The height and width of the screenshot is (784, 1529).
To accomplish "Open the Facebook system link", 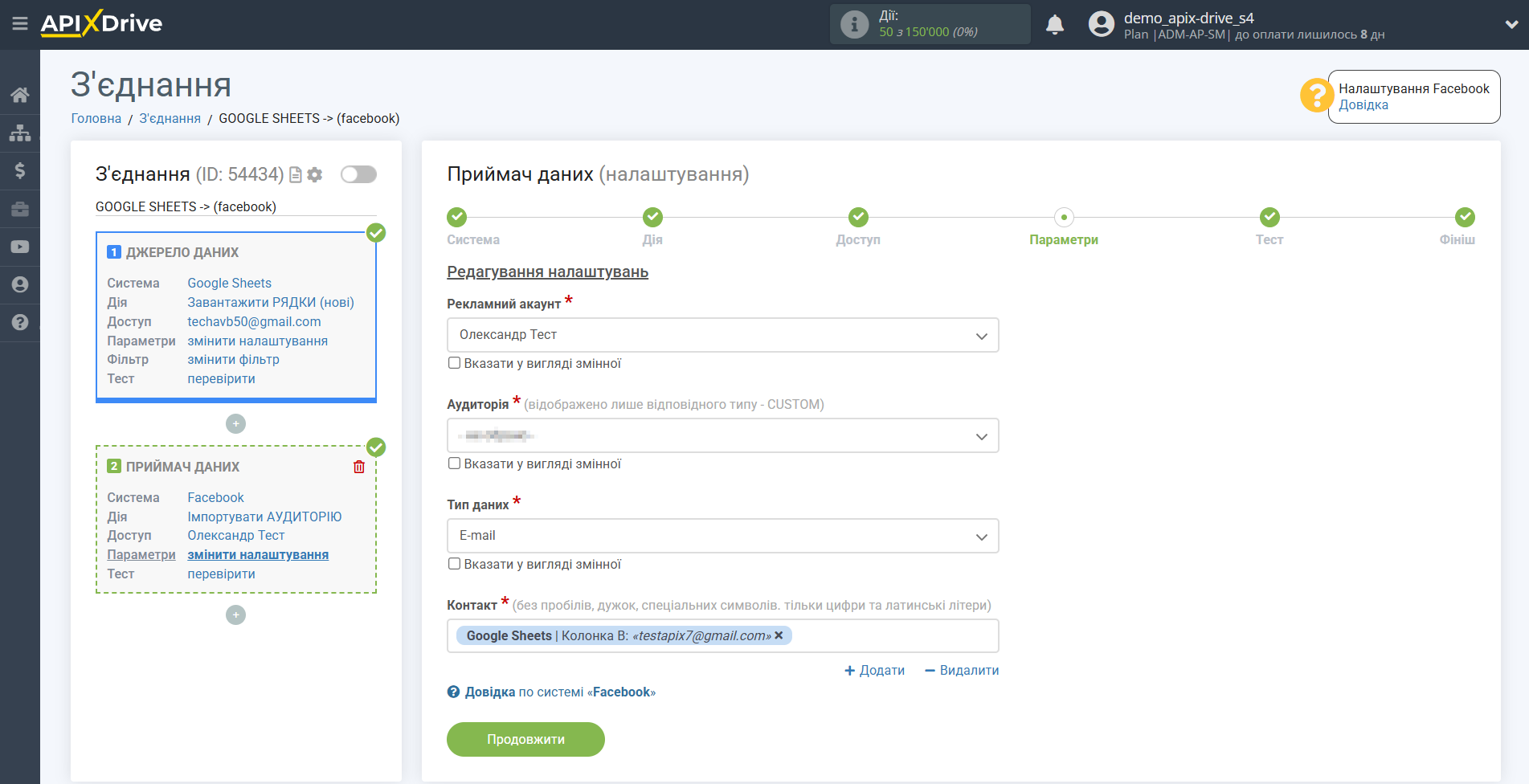I will pyautogui.click(x=215, y=497).
